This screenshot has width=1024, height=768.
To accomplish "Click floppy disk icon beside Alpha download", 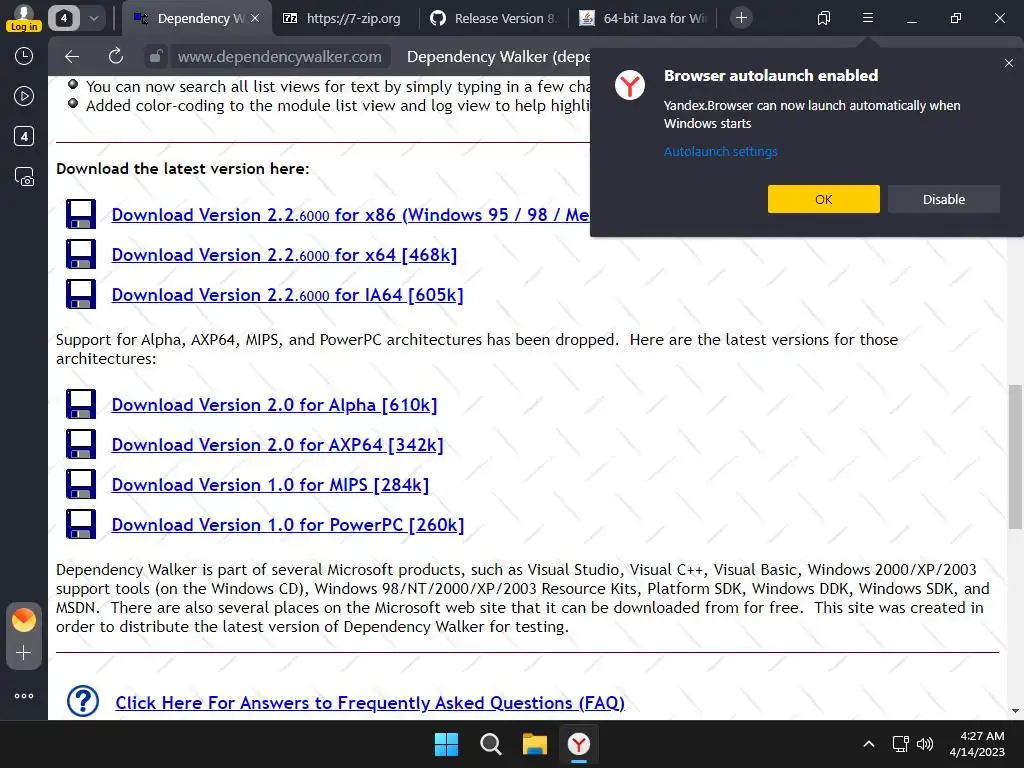I will [x=81, y=404].
